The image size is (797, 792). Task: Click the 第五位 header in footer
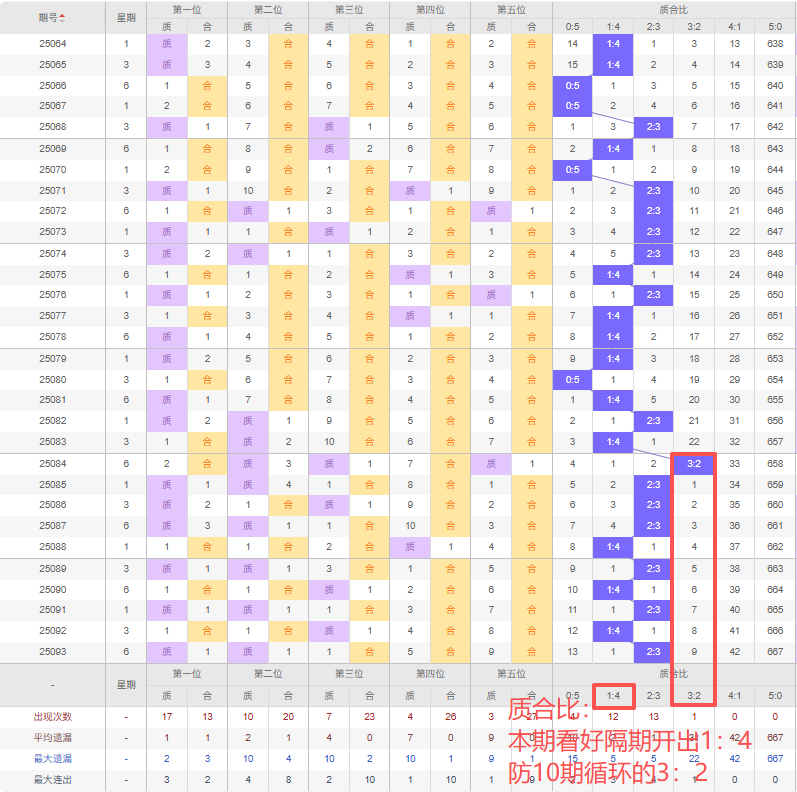(x=511, y=674)
